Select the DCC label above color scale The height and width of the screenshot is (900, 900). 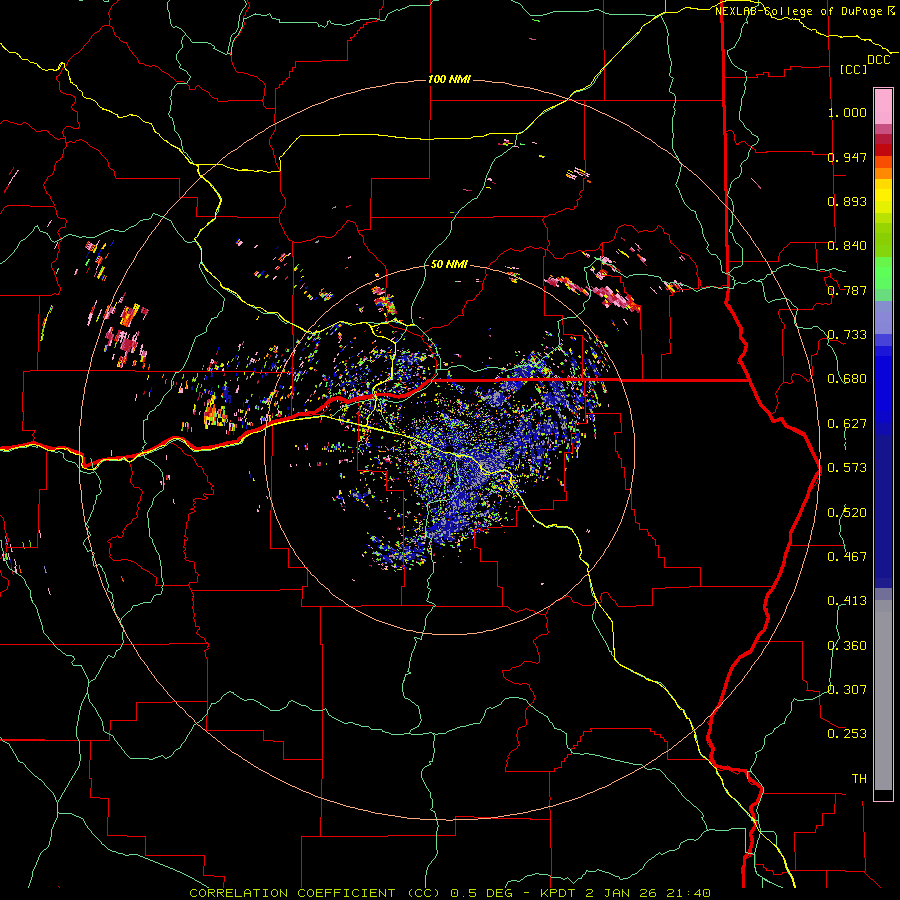(x=878, y=60)
